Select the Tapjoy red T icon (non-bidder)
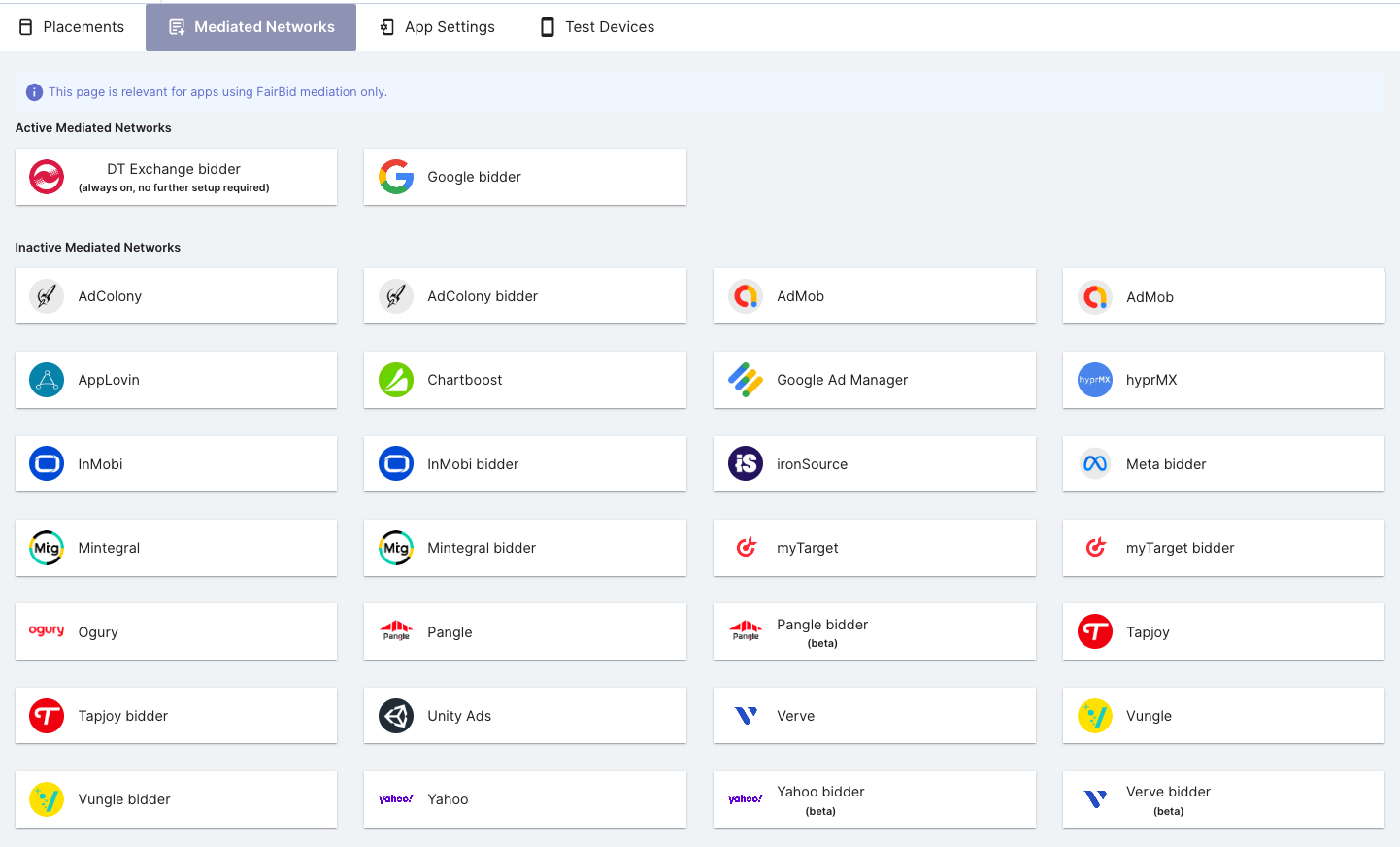The image size is (1400, 847). [x=1095, y=631]
